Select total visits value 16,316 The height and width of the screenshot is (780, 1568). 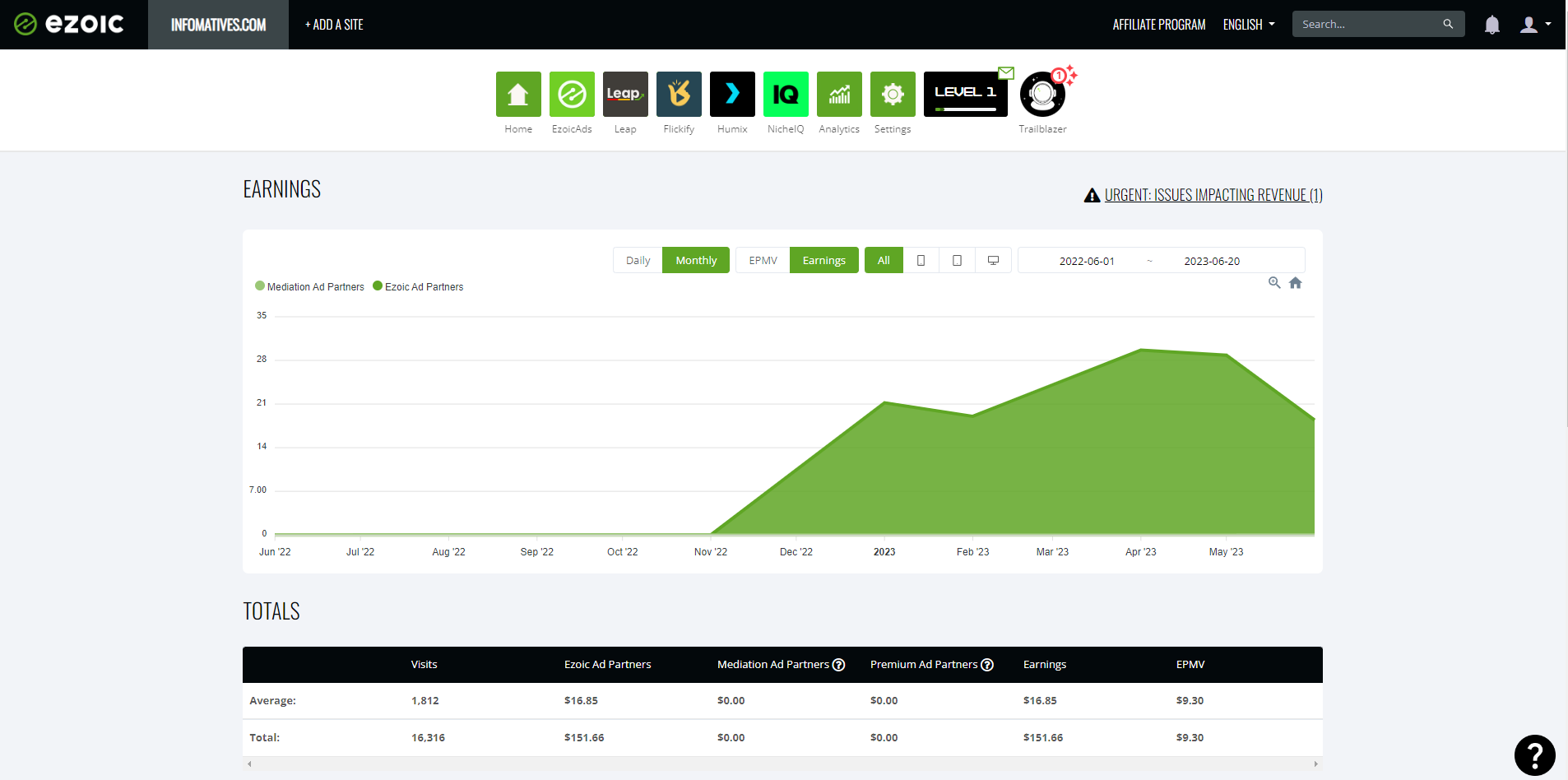pos(428,738)
